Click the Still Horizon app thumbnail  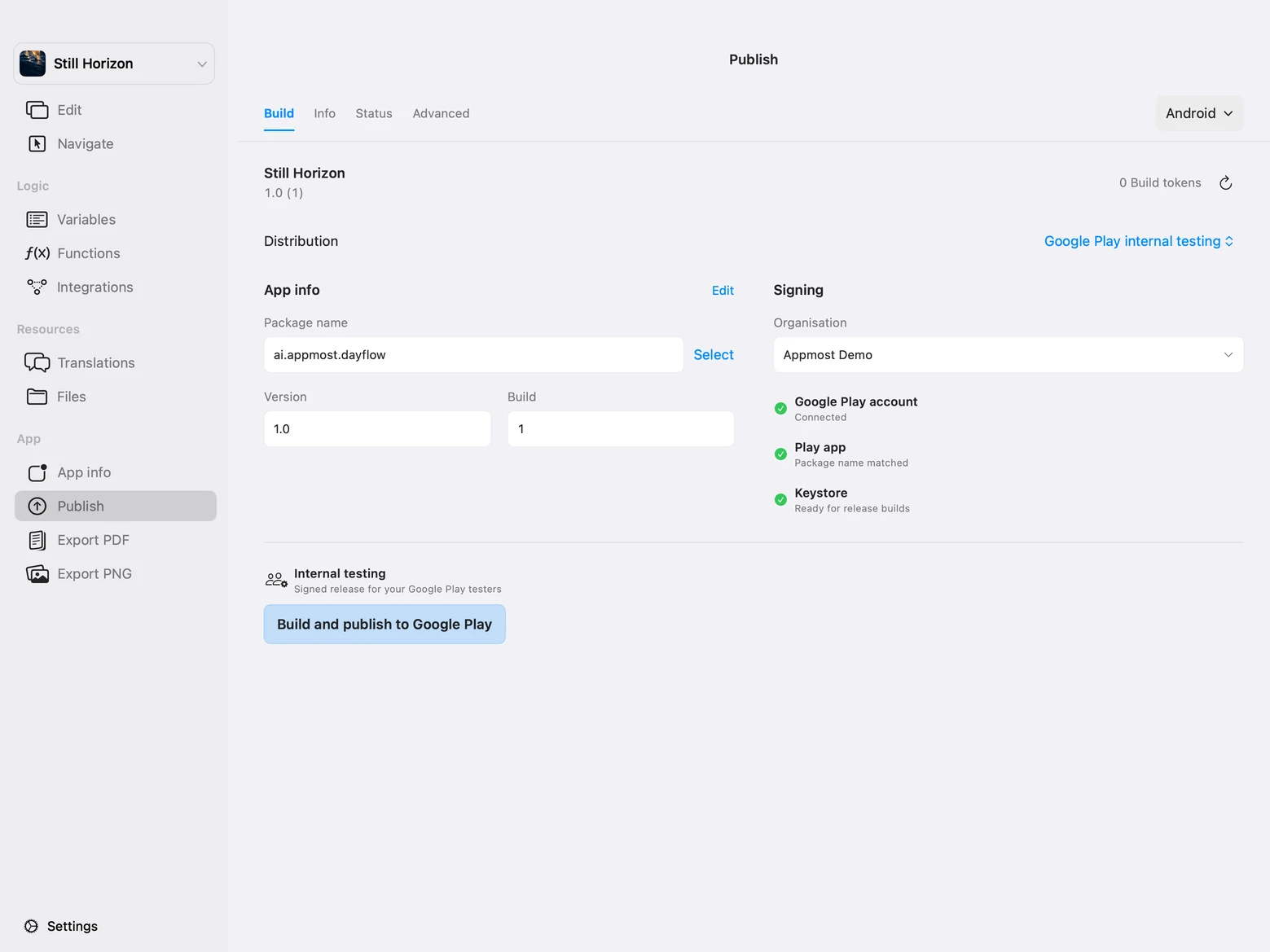coord(33,64)
